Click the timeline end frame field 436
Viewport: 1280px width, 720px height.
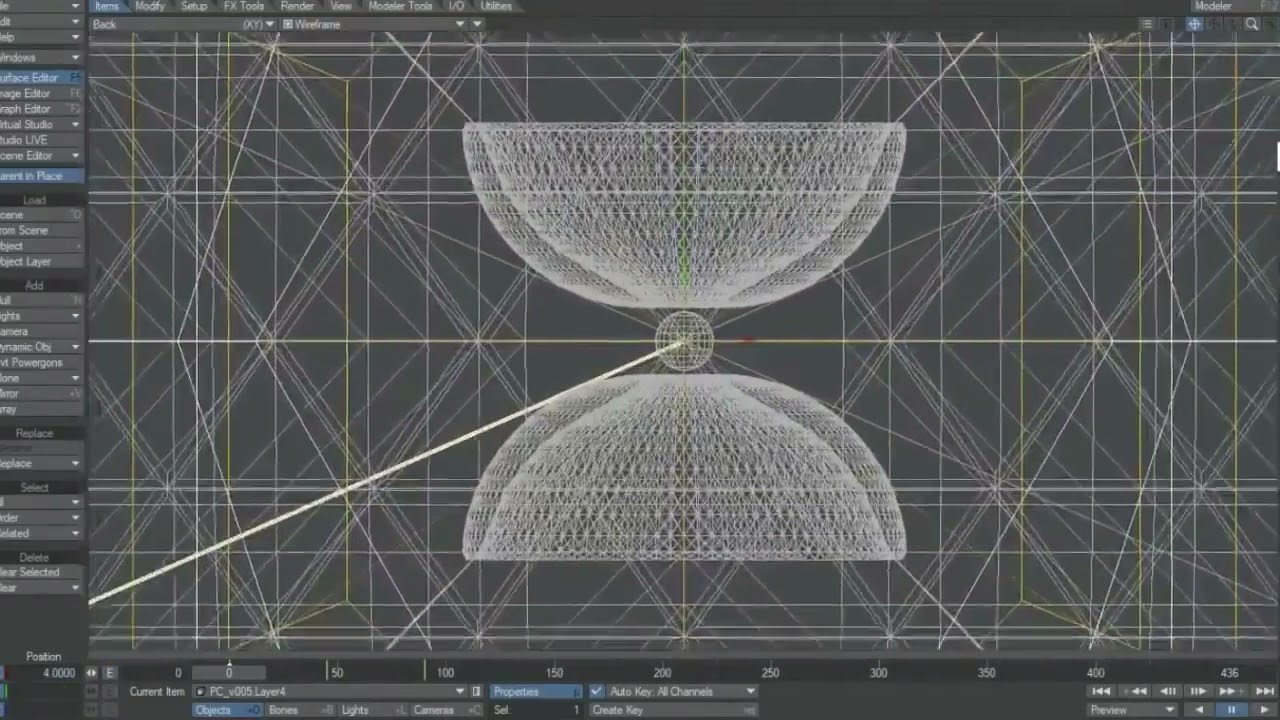click(x=1229, y=673)
